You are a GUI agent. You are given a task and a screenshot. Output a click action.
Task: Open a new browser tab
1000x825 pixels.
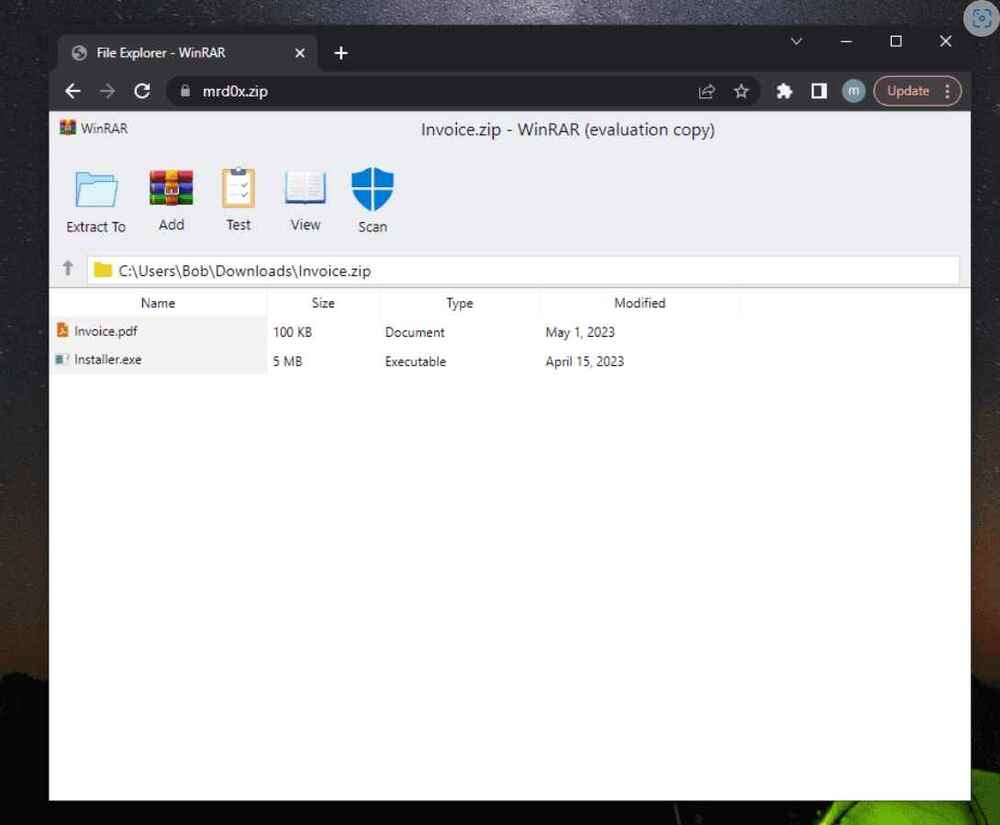341,53
